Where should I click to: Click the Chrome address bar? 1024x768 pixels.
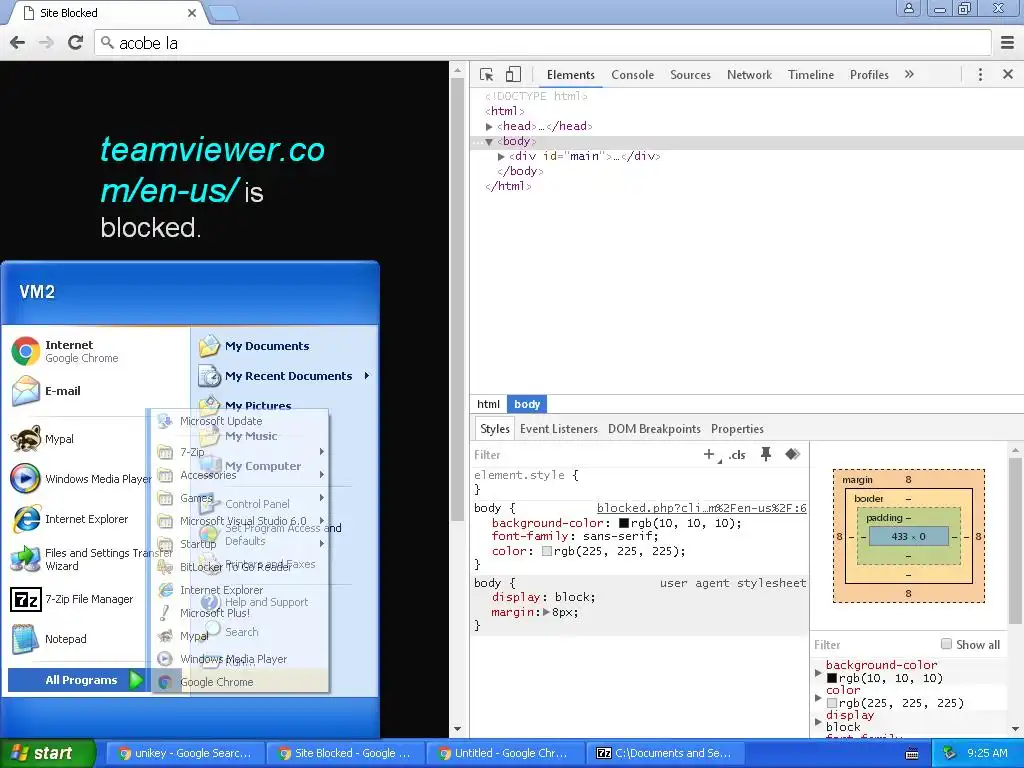[x=543, y=43]
